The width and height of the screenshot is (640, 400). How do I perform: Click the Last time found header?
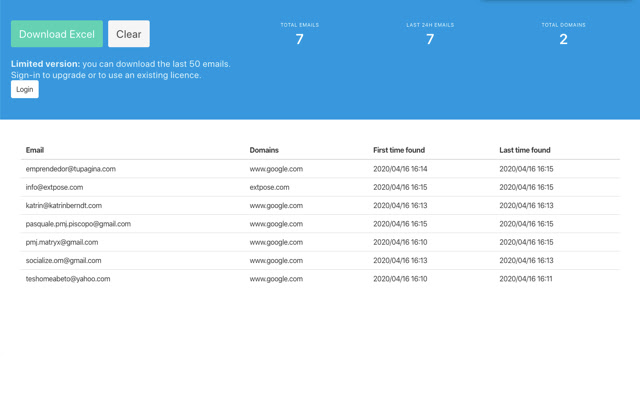click(x=524, y=150)
